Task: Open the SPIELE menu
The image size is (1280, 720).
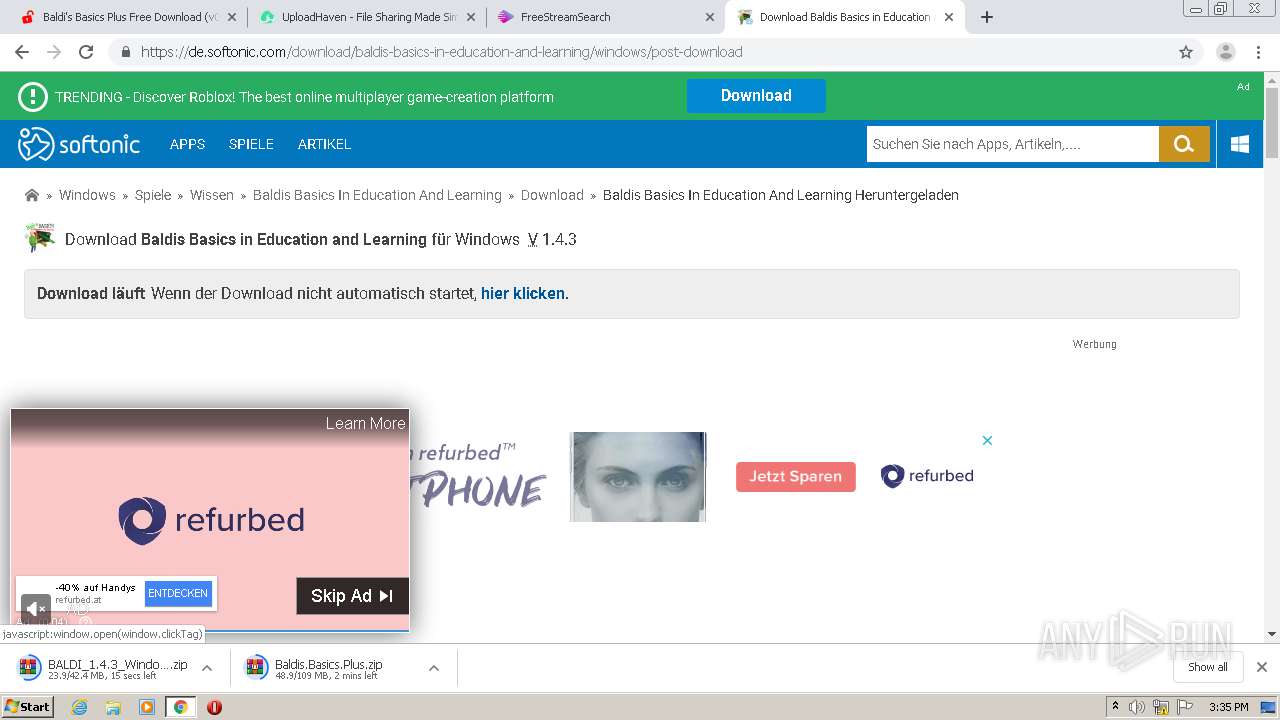Action: click(251, 144)
